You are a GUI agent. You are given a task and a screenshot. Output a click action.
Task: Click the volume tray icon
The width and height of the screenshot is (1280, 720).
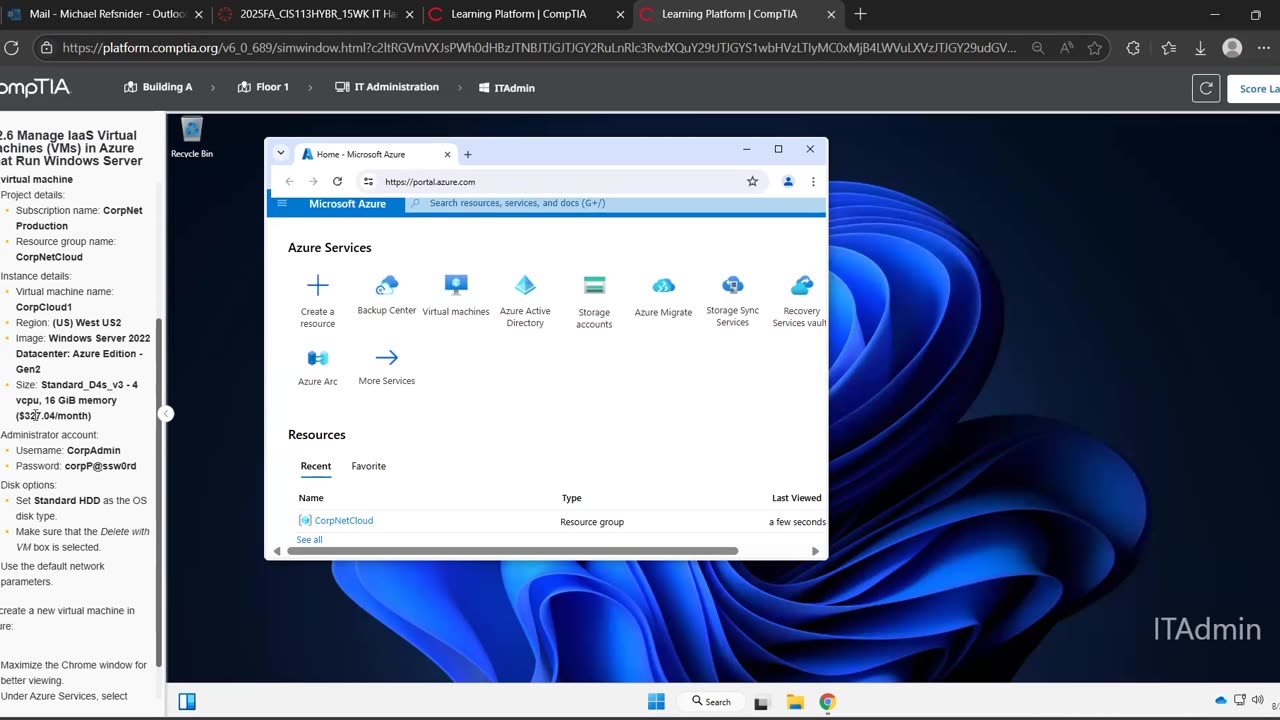click(x=1257, y=700)
